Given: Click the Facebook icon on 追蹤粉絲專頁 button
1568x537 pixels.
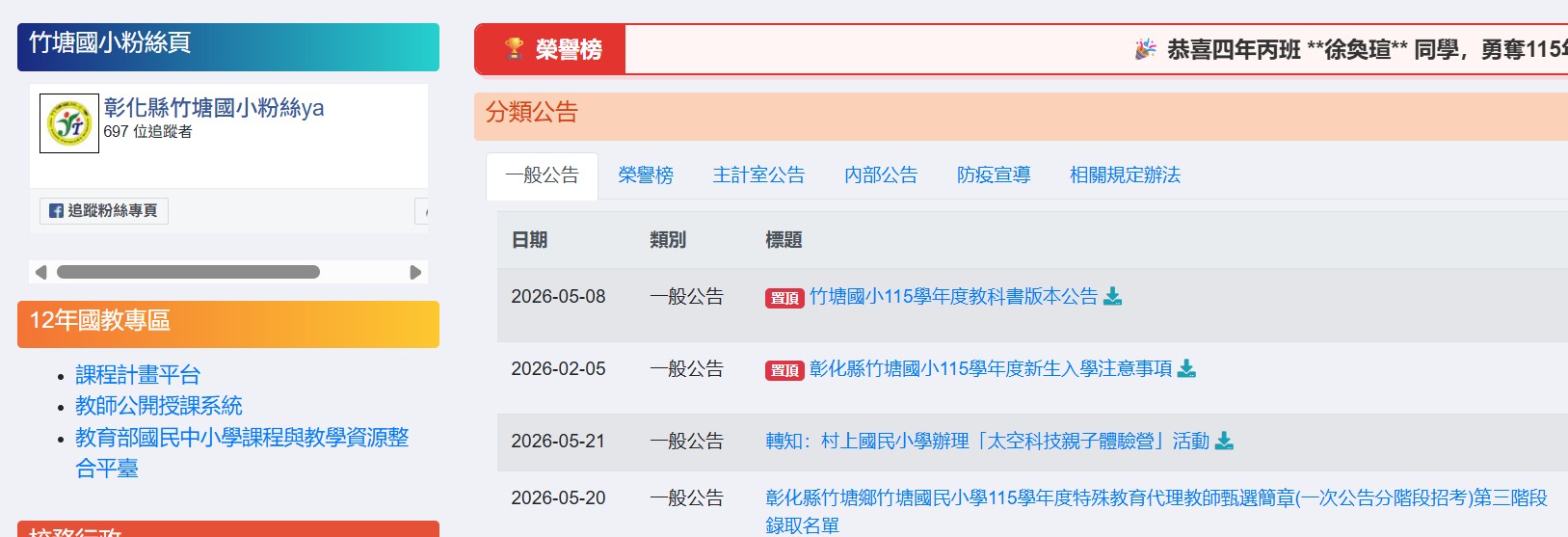Looking at the screenshot, I should (56, 211).
